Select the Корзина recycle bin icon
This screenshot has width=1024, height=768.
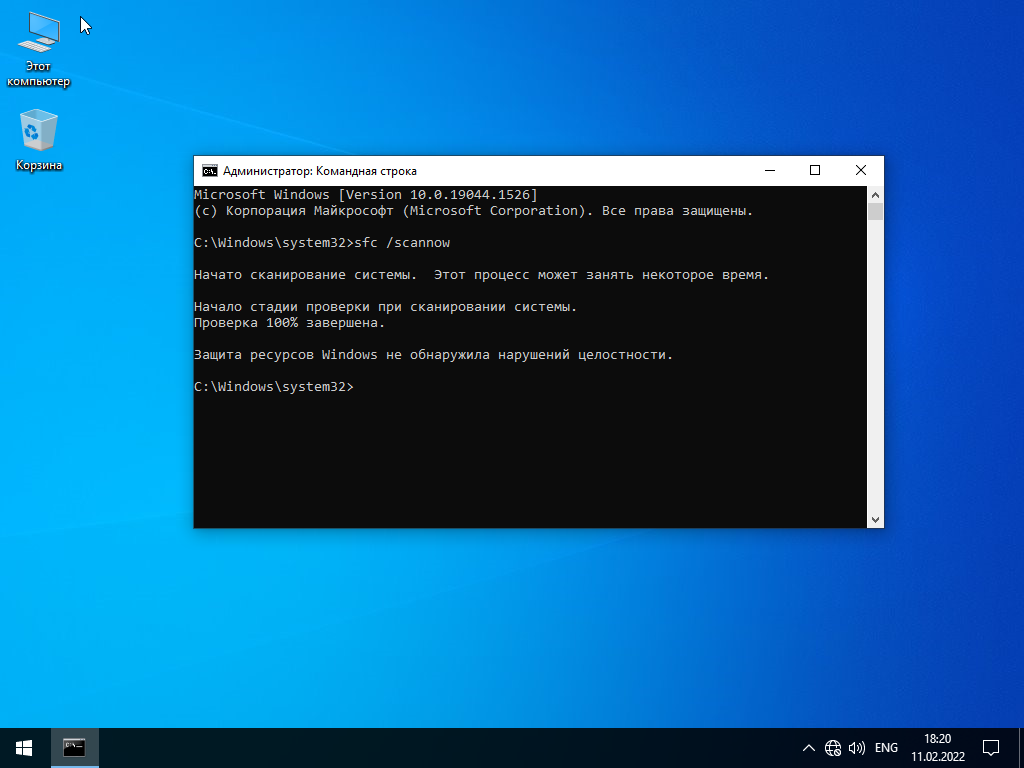(x=39, y=140)
